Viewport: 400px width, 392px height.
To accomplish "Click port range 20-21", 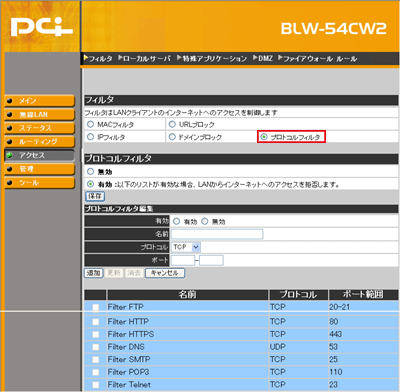I will 340,307.
